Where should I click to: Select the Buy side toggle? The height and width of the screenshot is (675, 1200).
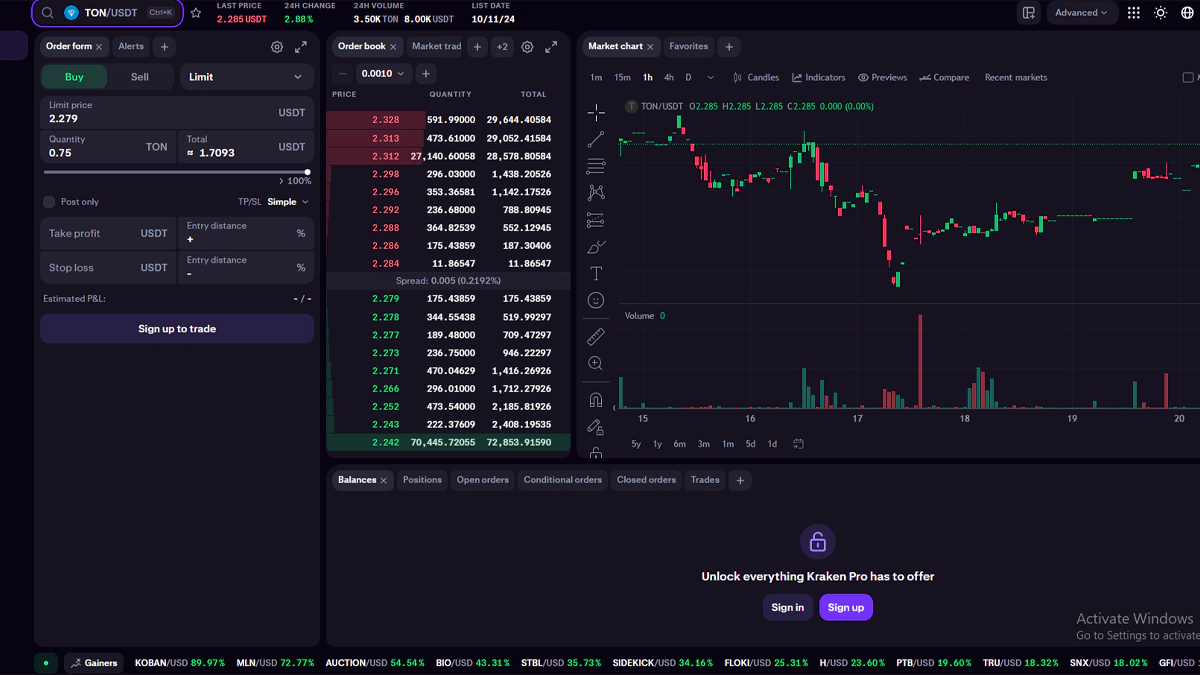click(x=74, y=77)
